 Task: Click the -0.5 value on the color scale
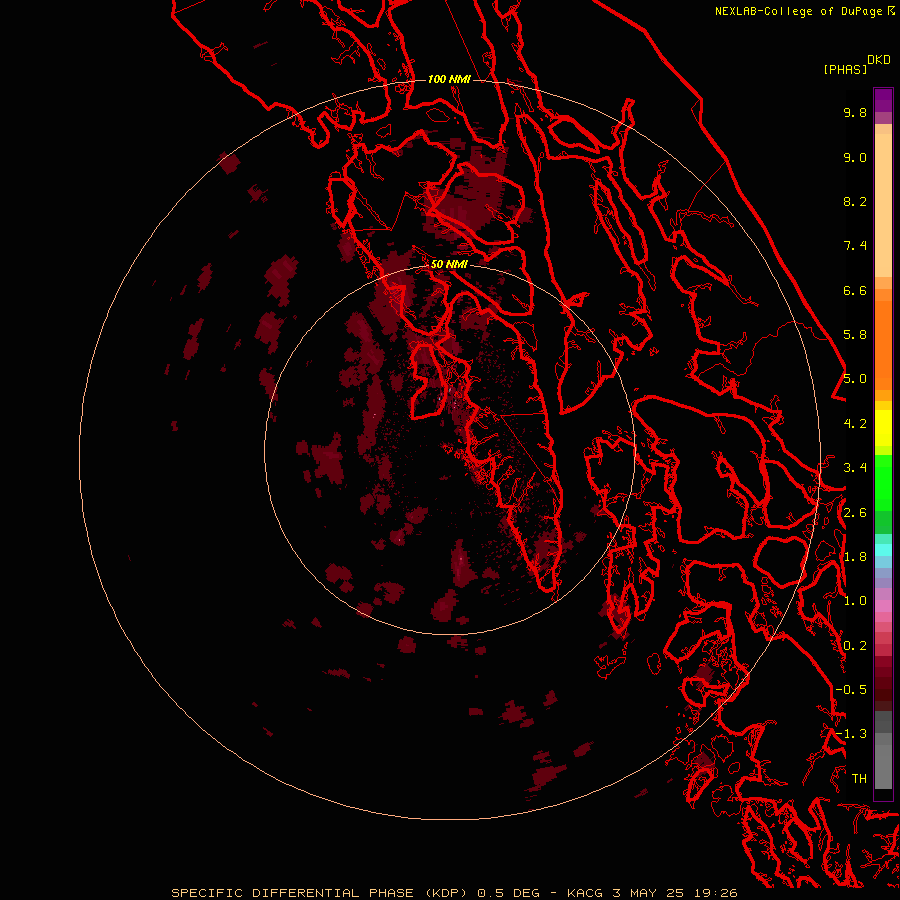click(x=851, y=689)
